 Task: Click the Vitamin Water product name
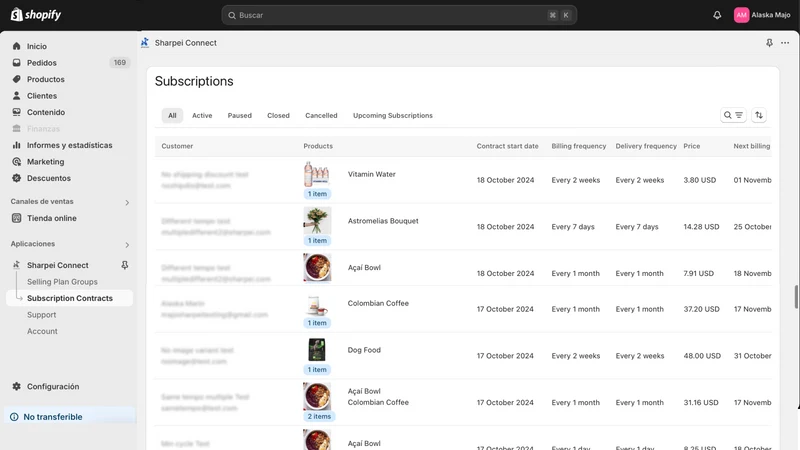371,174
